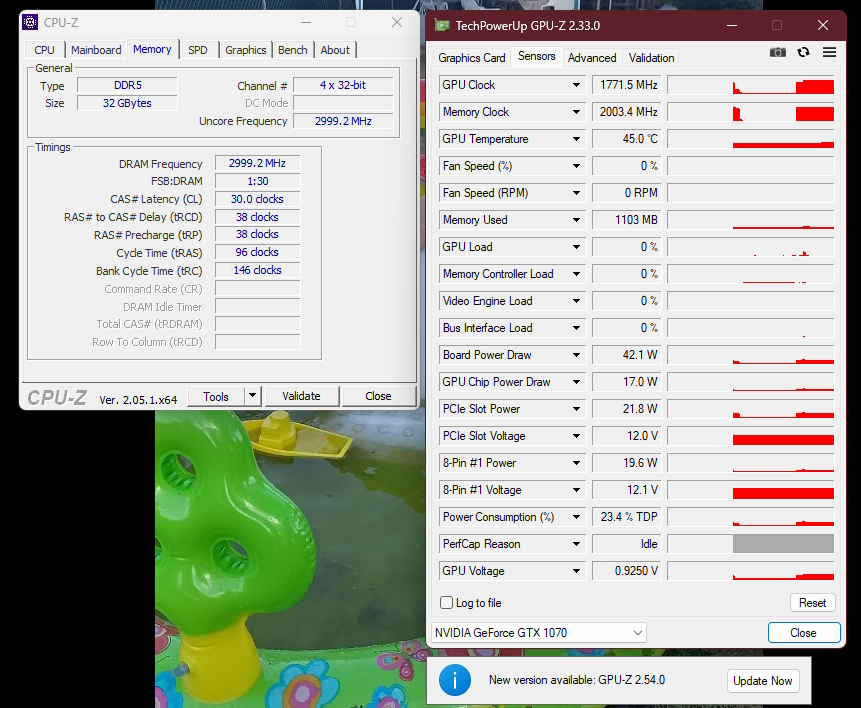Open the Power Consumption (%) dropdown
This screenshot has height=708, width=861.
point(576,517)
